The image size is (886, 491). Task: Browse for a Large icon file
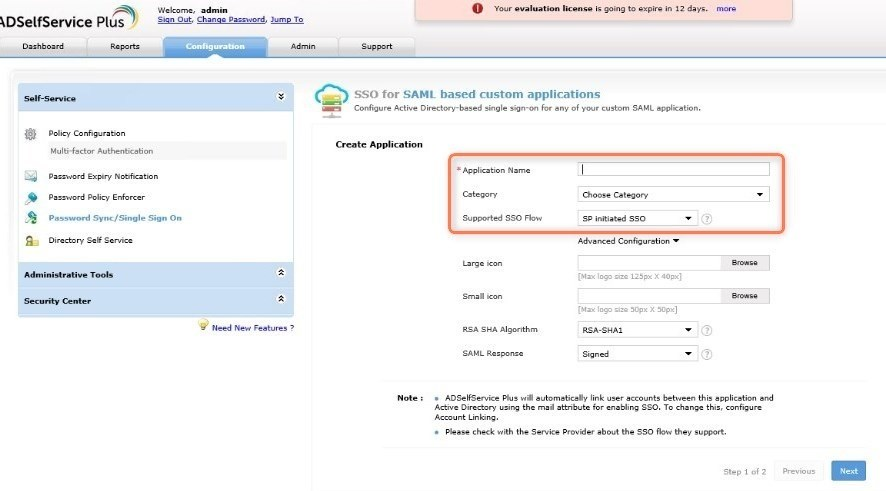click(x=744, y=263)
